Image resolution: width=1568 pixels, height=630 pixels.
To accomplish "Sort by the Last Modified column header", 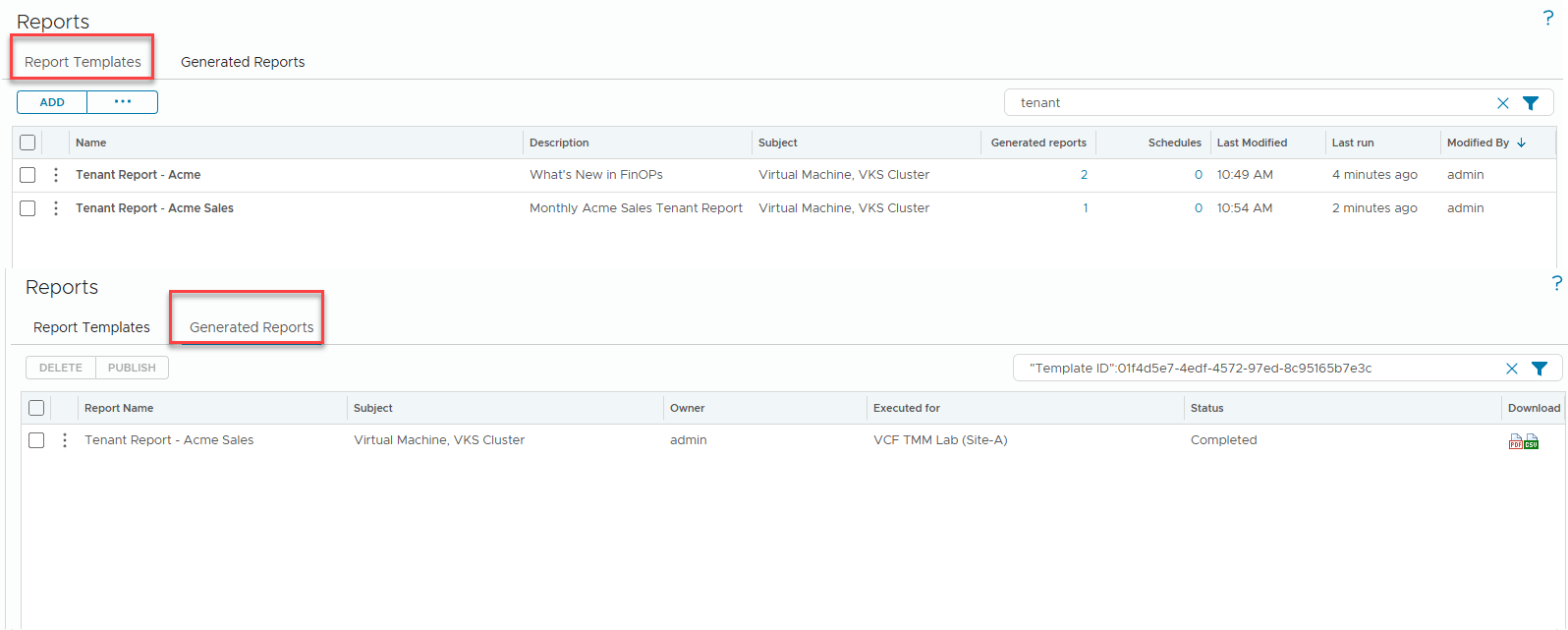I will coord(1252,143).
